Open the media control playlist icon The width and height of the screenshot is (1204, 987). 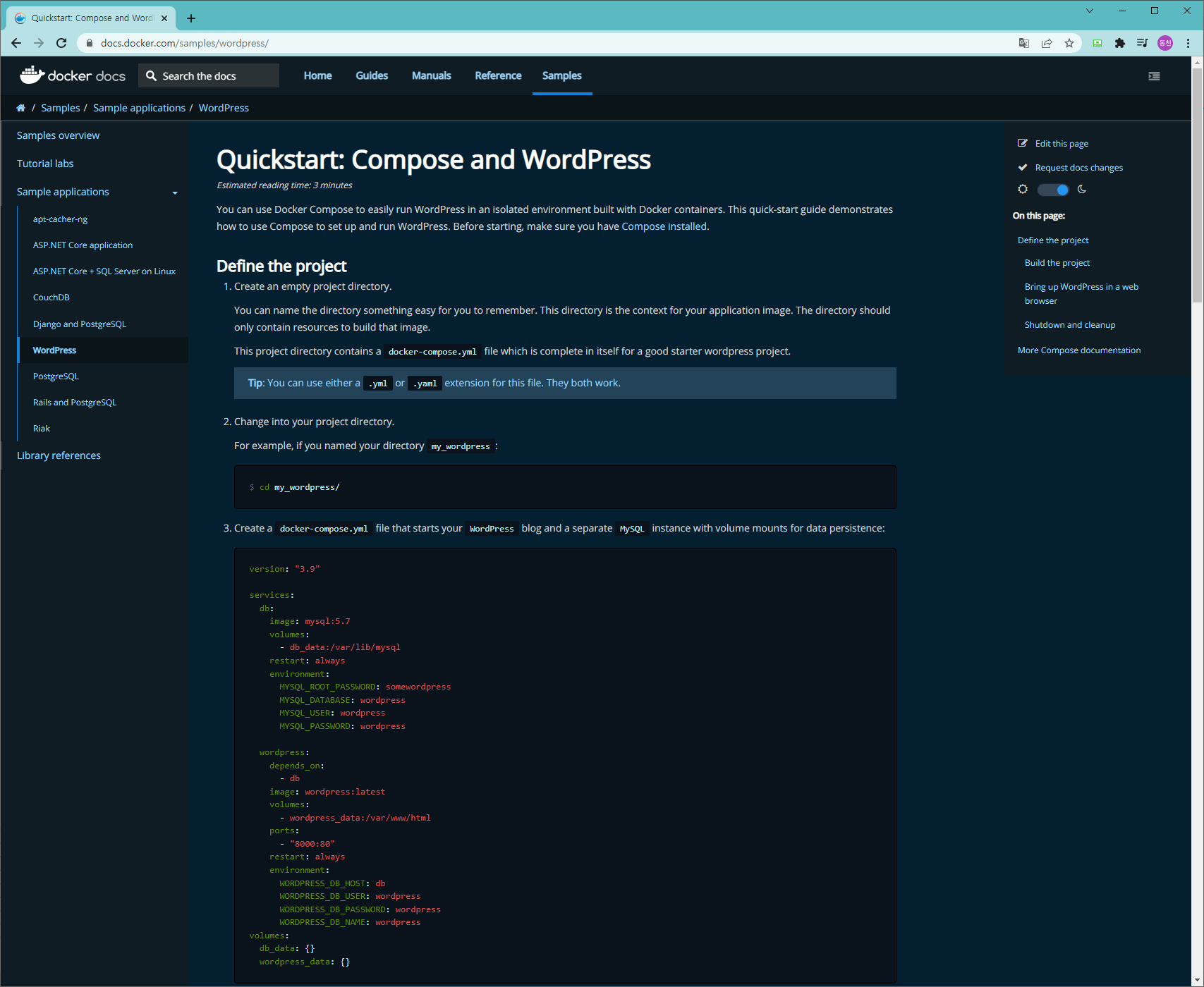pos(1143,43)
